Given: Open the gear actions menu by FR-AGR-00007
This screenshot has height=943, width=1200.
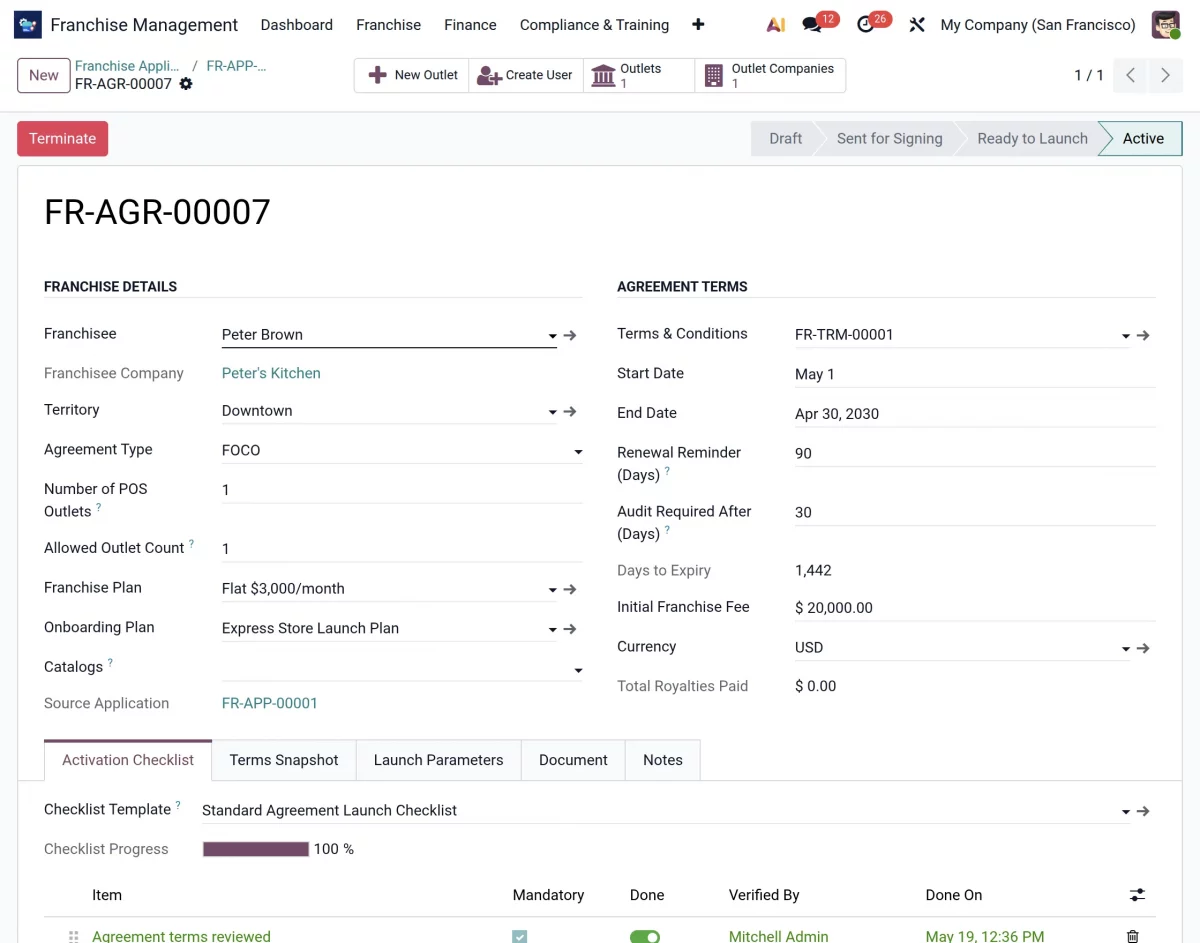Looking at the screenshot, I should tap(186, 84).
